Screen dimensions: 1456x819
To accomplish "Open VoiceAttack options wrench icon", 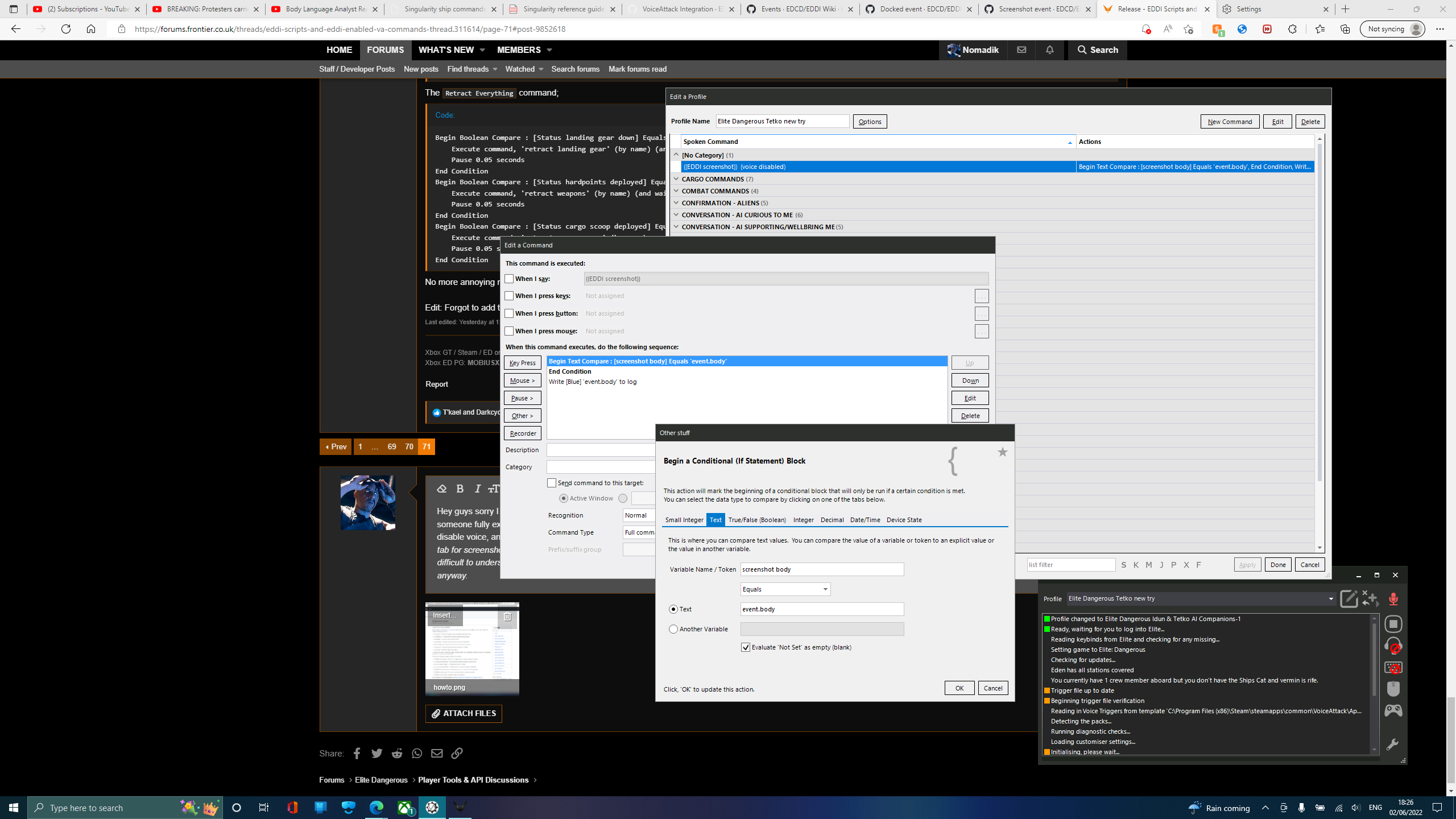I will click(1392, 744).
